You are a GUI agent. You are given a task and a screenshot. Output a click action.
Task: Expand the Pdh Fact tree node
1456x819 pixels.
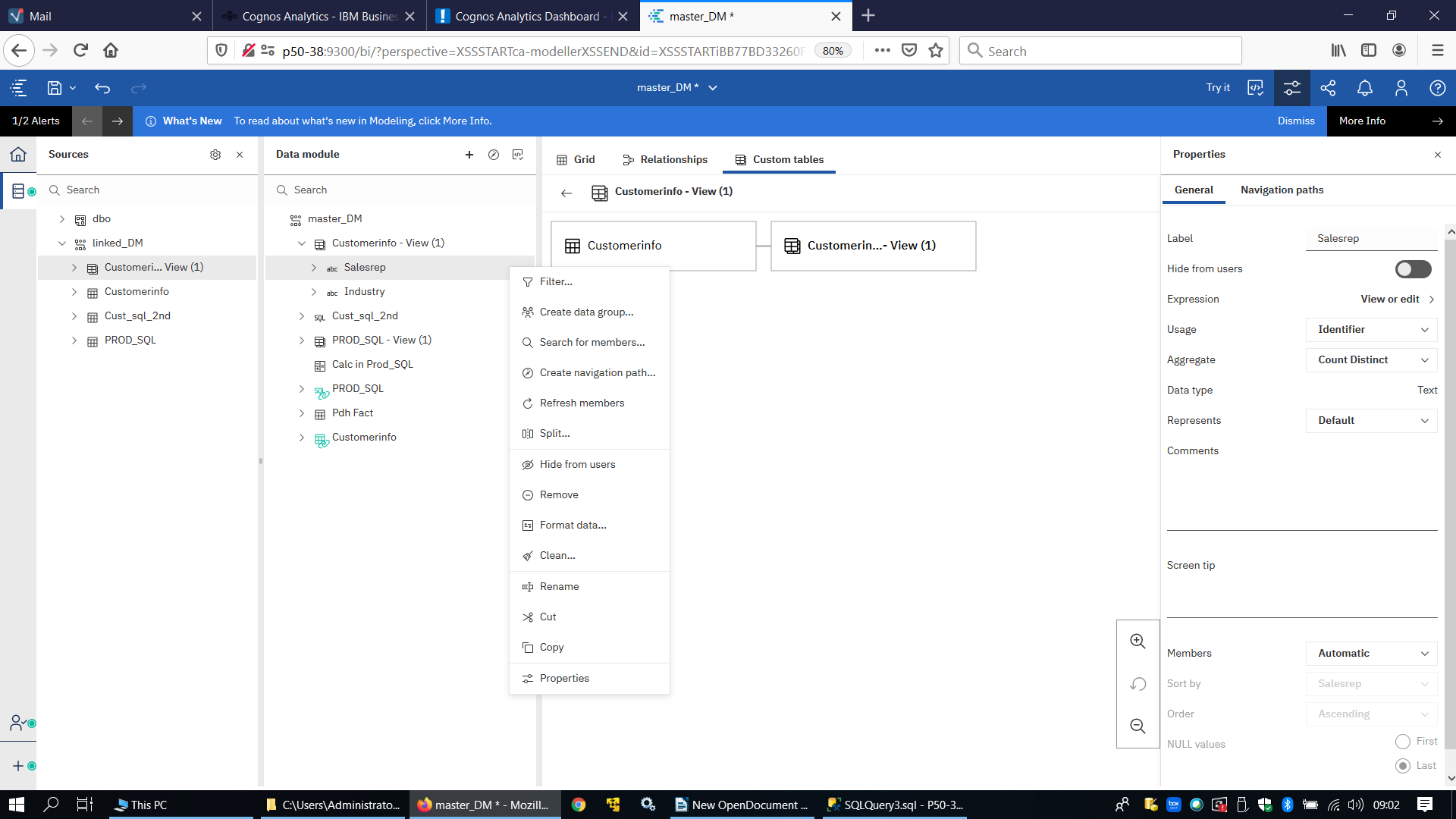(302, 413)
